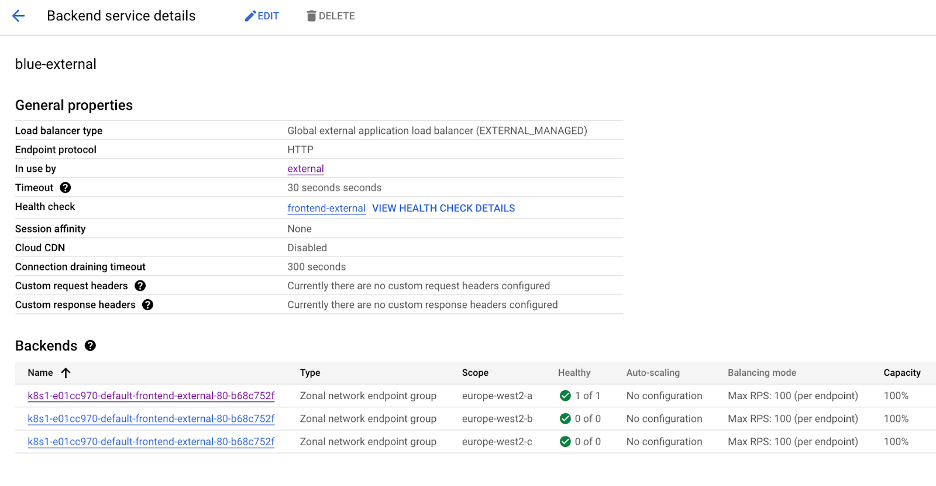Click green status check for europe-west2-c

coord(565,442)
